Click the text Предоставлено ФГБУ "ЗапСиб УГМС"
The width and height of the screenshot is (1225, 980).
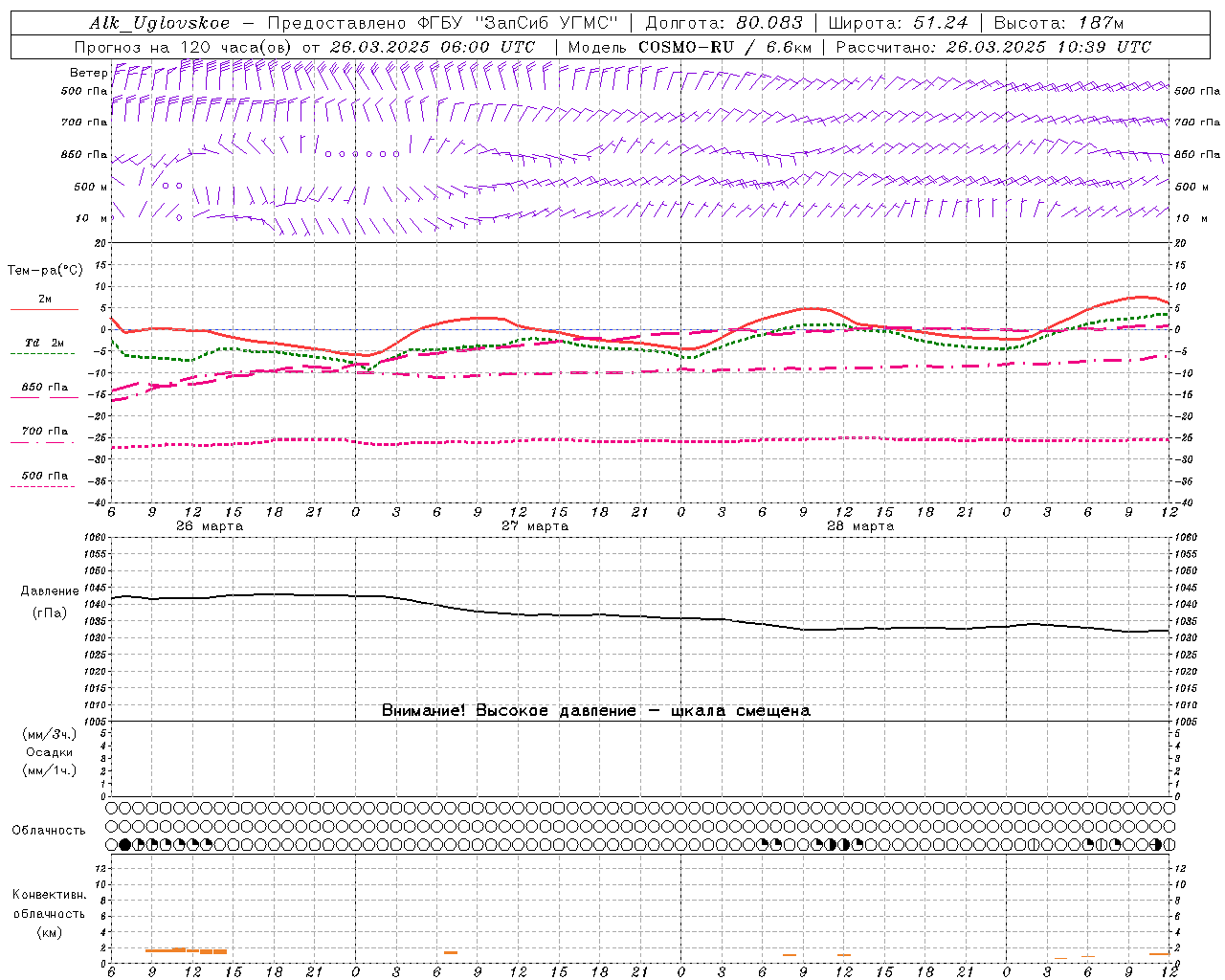pyautogui.click(x=443, y=23)
